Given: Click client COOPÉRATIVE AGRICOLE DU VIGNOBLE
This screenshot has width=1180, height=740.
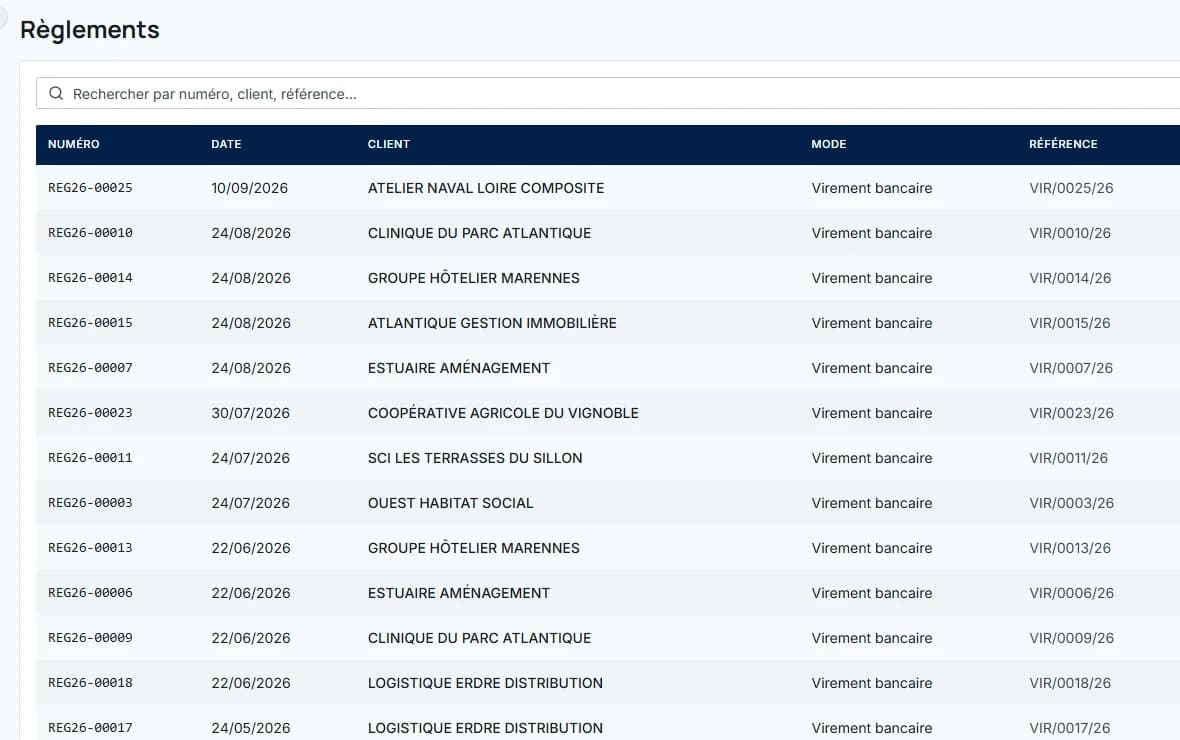Looking at the screenshot, I should pos(503,413).
